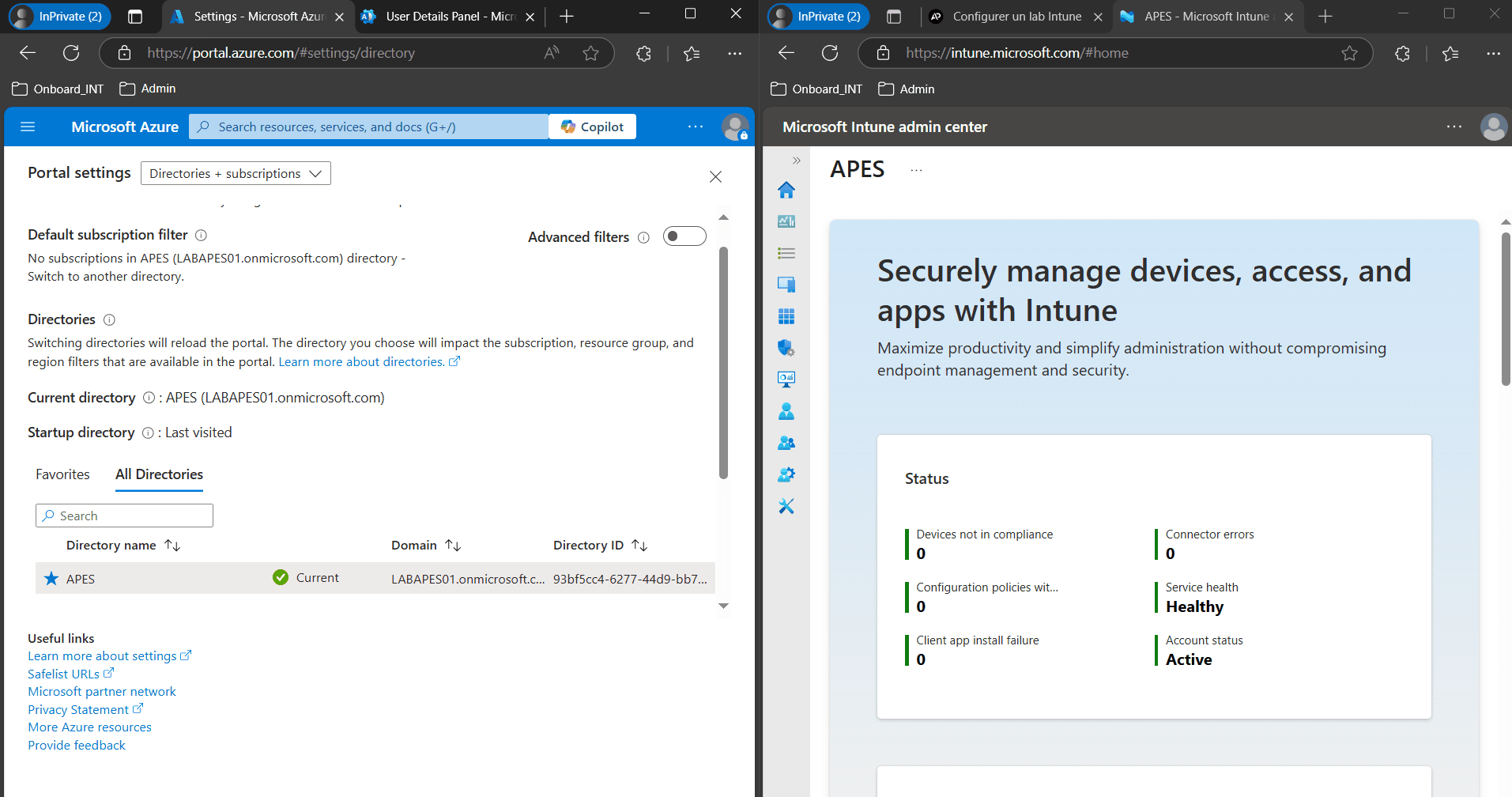Switch to Configurer un lab Intune tab
1512x797 pixels.
1016,17
